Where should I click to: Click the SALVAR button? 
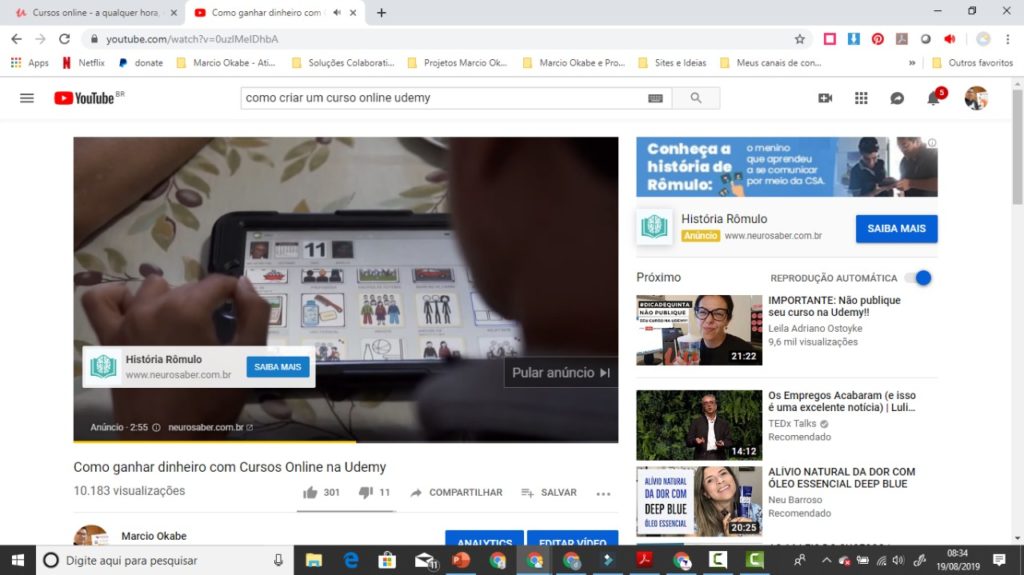click(x=549, y=493)
